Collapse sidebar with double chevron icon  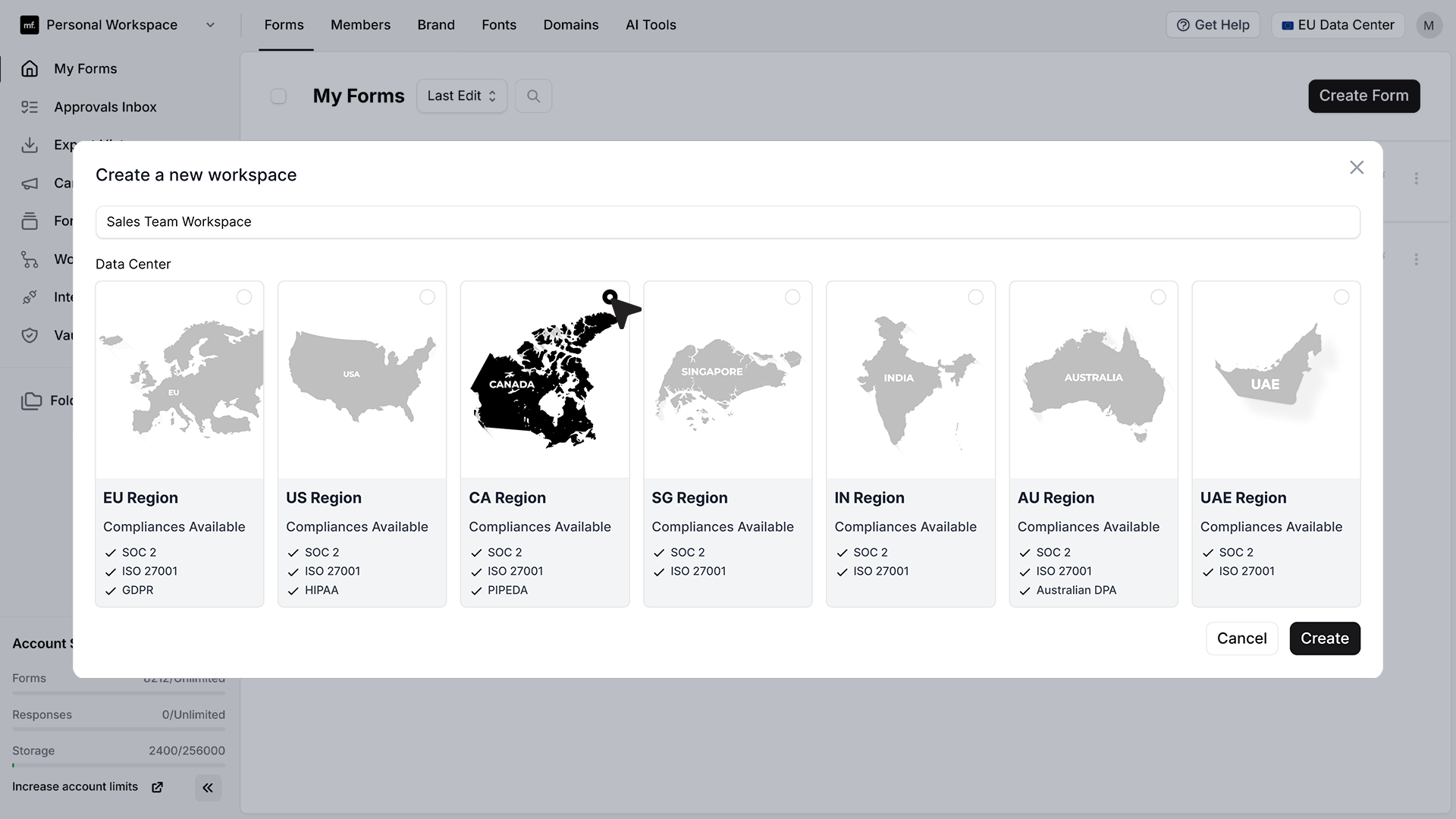[x=208, y=788]
